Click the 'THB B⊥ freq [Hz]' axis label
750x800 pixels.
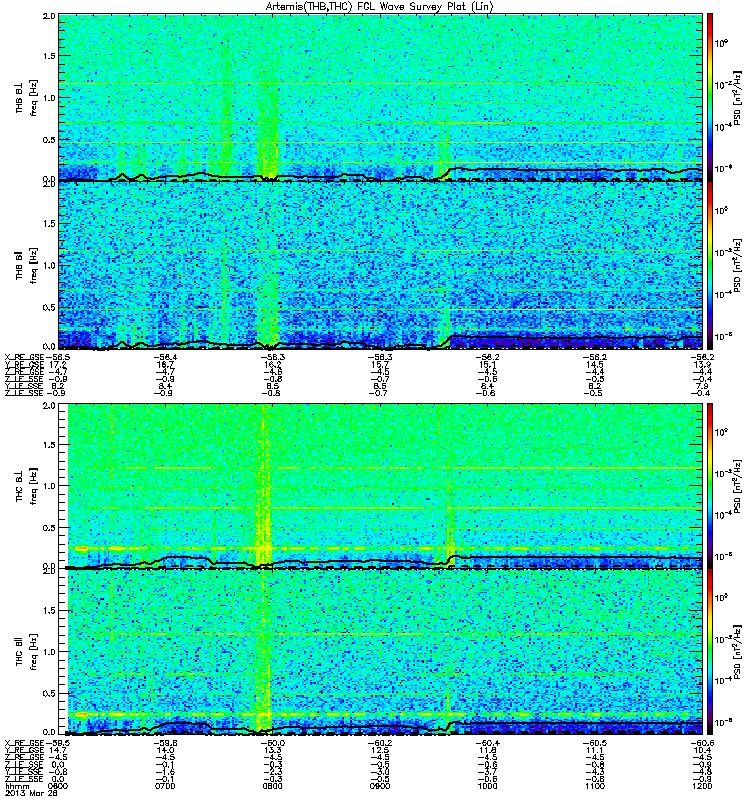pos(27,97)
